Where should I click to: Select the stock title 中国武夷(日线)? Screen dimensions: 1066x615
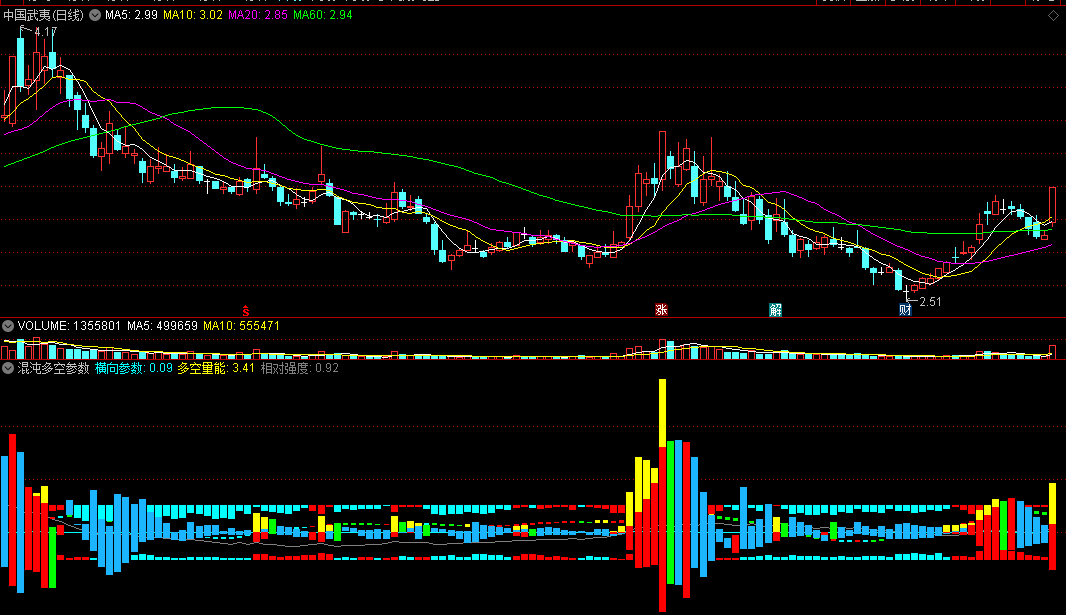(x=44, y=15)
